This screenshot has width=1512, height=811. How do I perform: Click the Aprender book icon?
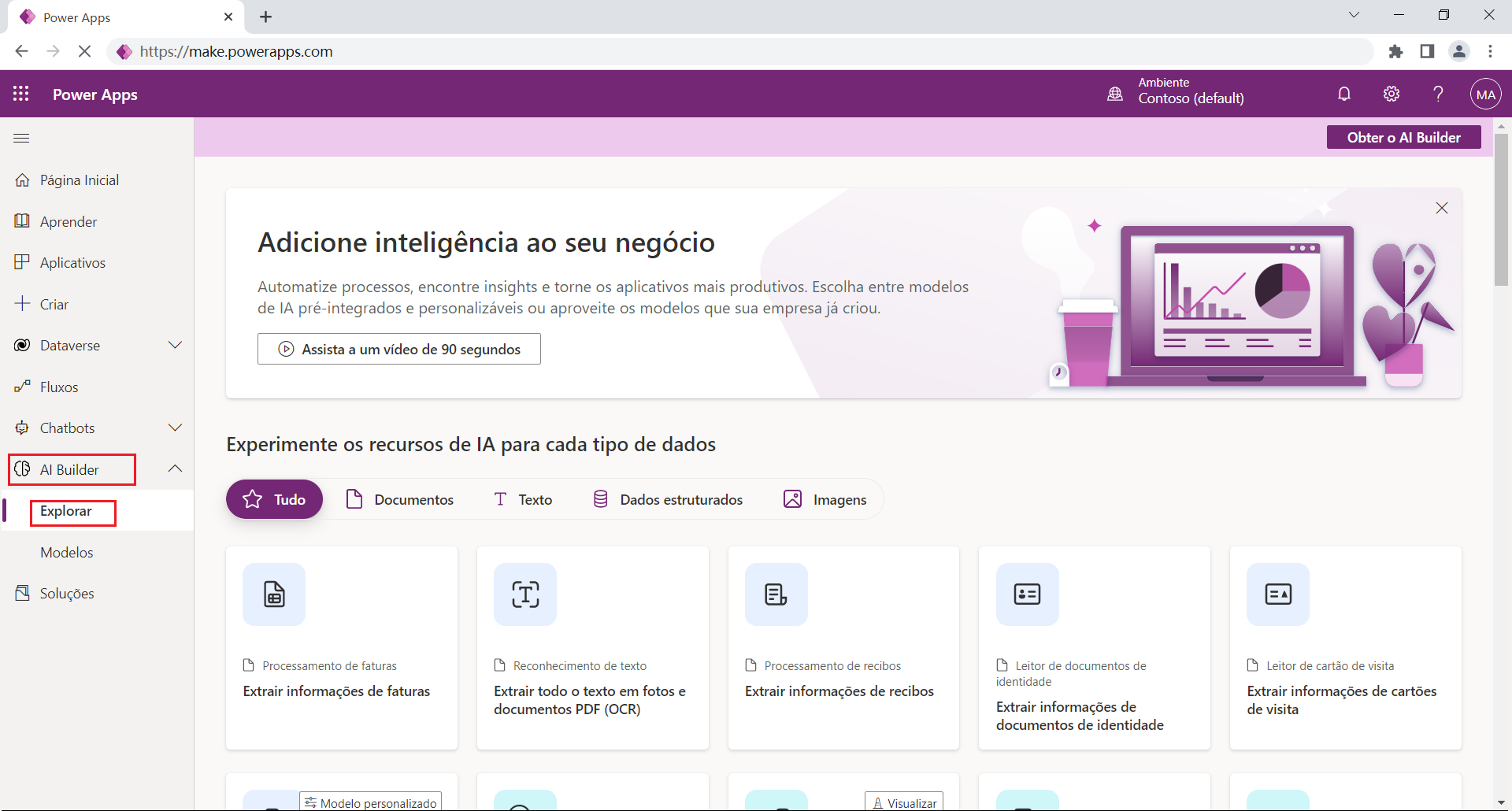(22, 221)
